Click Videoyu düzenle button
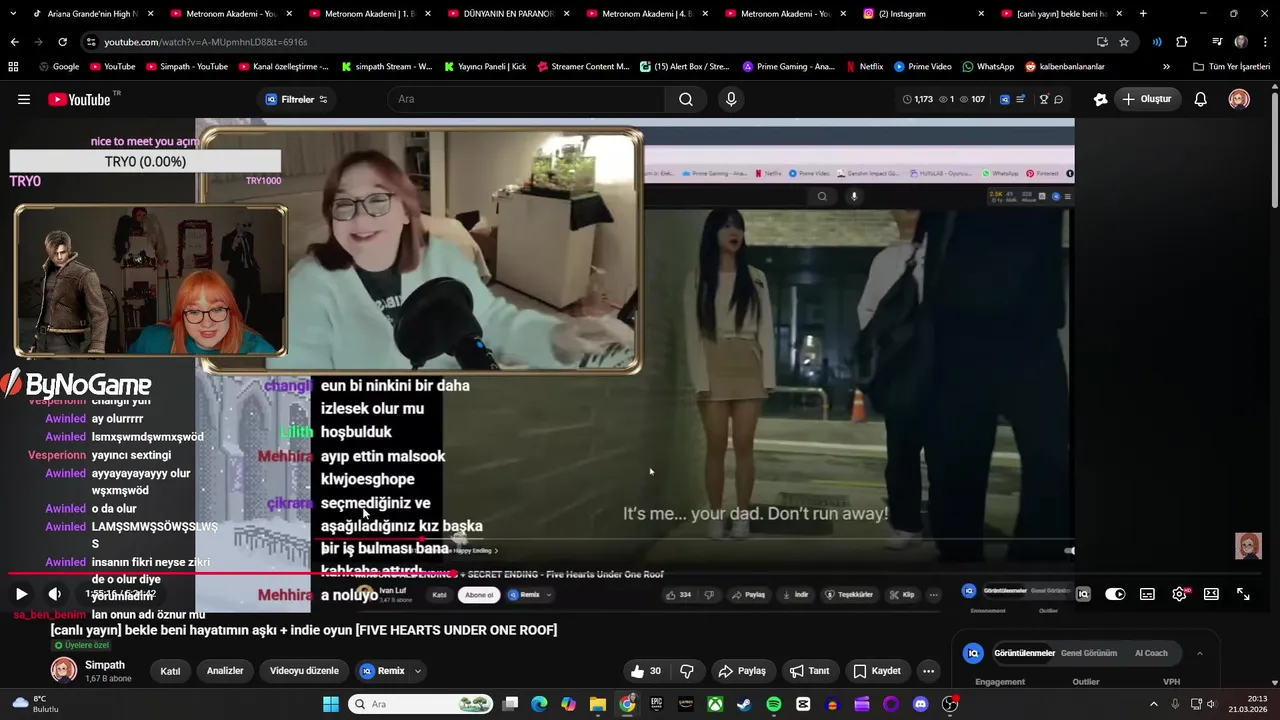1280x720 pixels. click(304, 671)
